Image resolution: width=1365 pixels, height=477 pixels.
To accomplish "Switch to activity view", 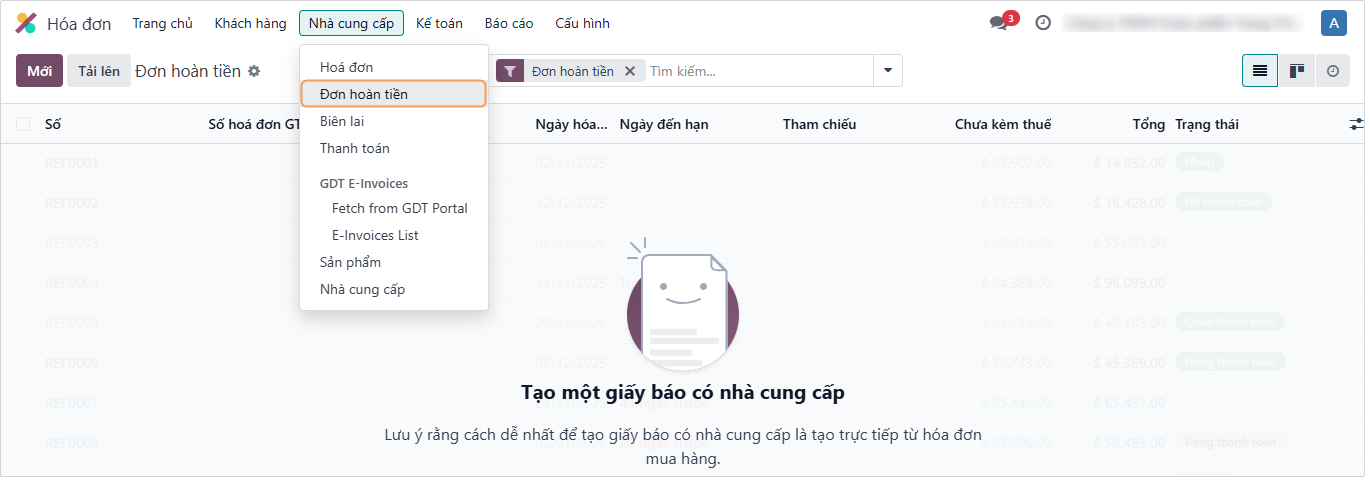I will [1332, 71].
